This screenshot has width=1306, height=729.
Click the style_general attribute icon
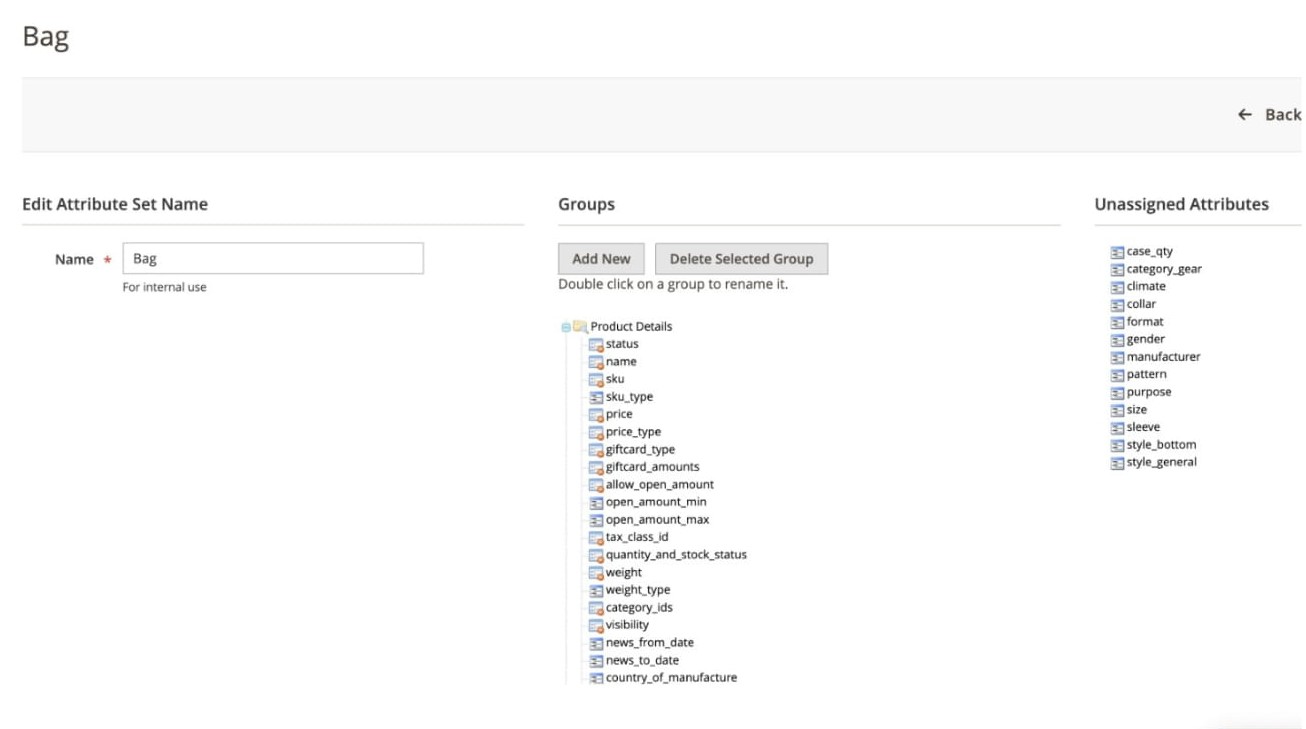tap(1118, 463)
